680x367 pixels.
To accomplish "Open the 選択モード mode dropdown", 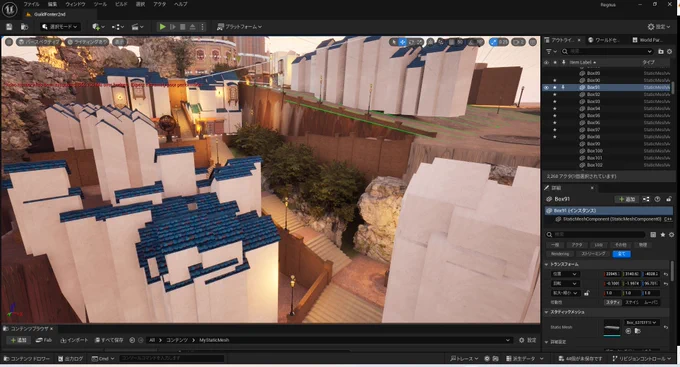I will click(x=59, y=27).
